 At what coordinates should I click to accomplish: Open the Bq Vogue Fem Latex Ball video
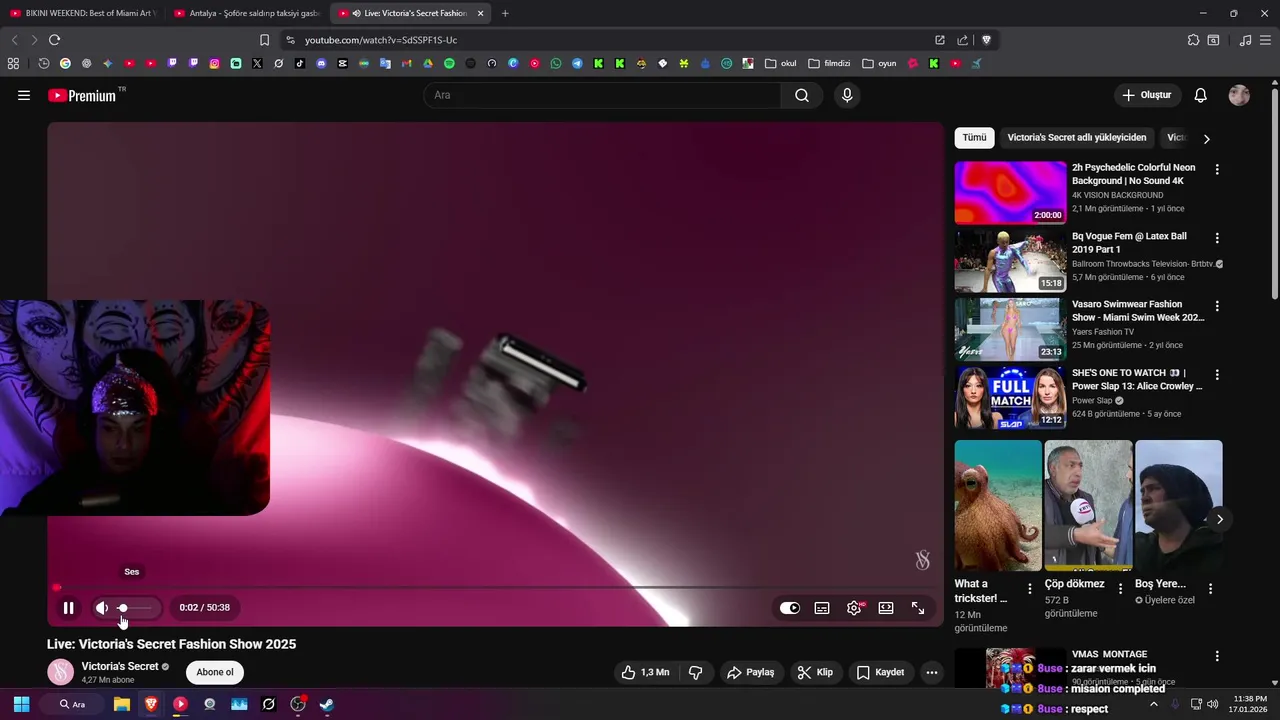[1010, 260]
